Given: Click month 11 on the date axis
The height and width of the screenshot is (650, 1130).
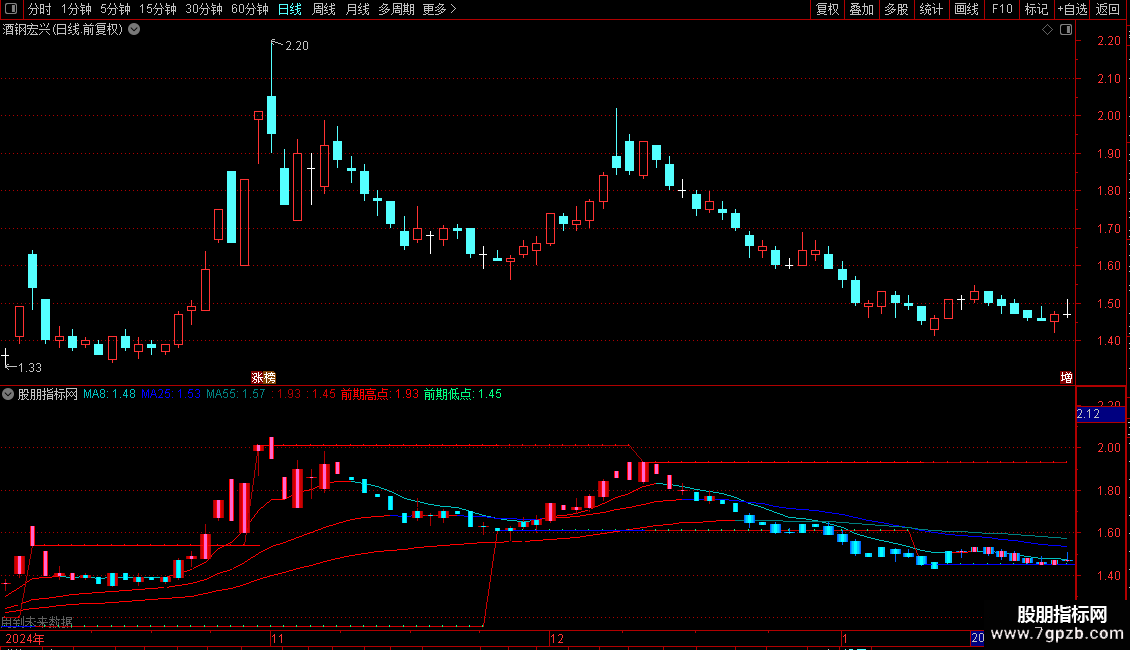Looking at the screenshot, I should (277, 639).
